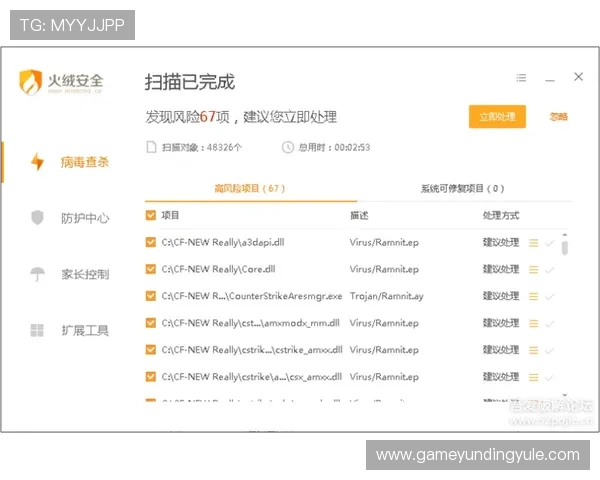Close the Huorong scan window

(579, 77)
